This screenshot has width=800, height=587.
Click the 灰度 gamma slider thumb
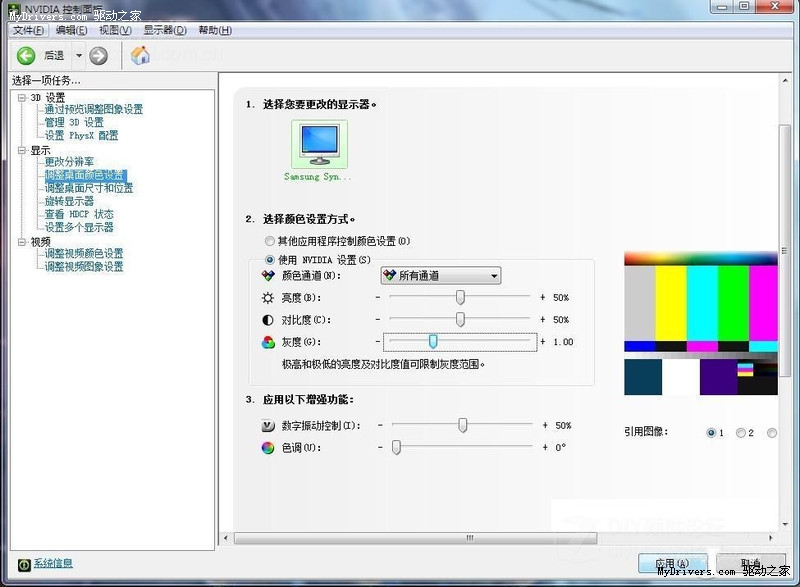(x=433, y=341)
